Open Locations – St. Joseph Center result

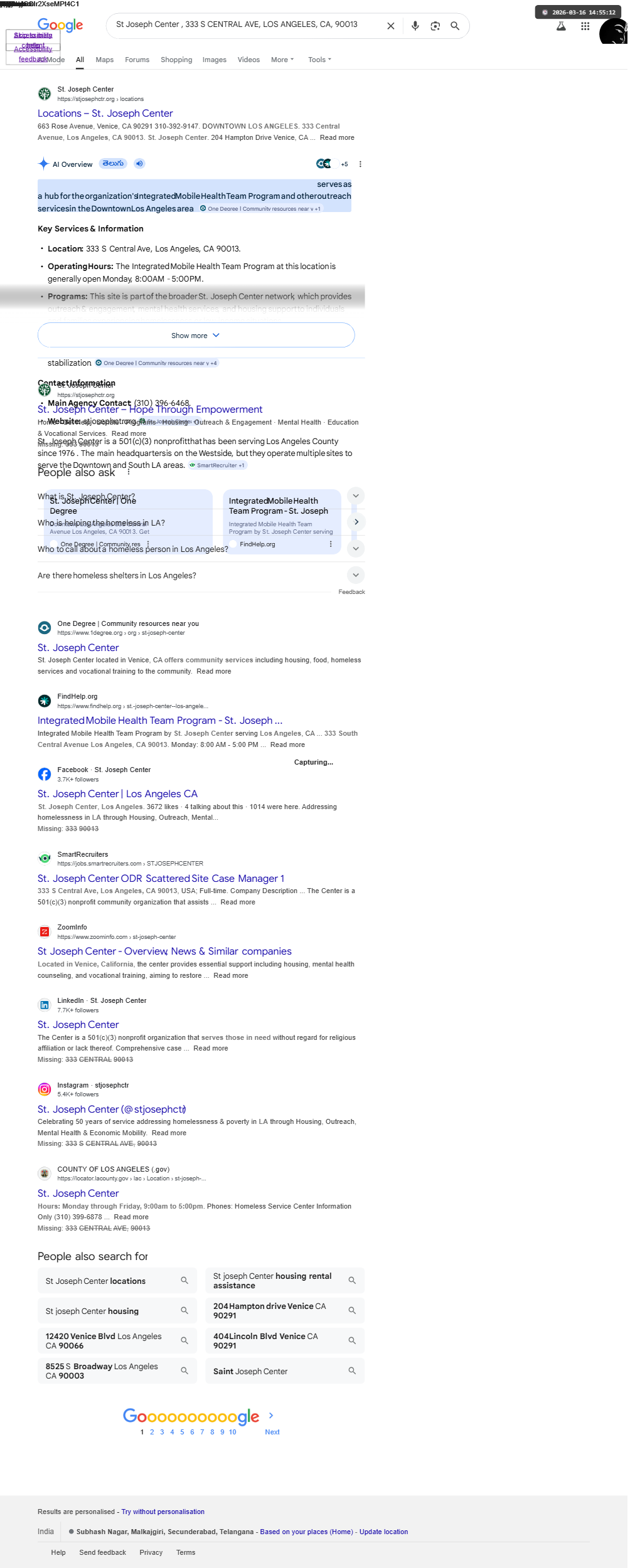pos(105,114)
